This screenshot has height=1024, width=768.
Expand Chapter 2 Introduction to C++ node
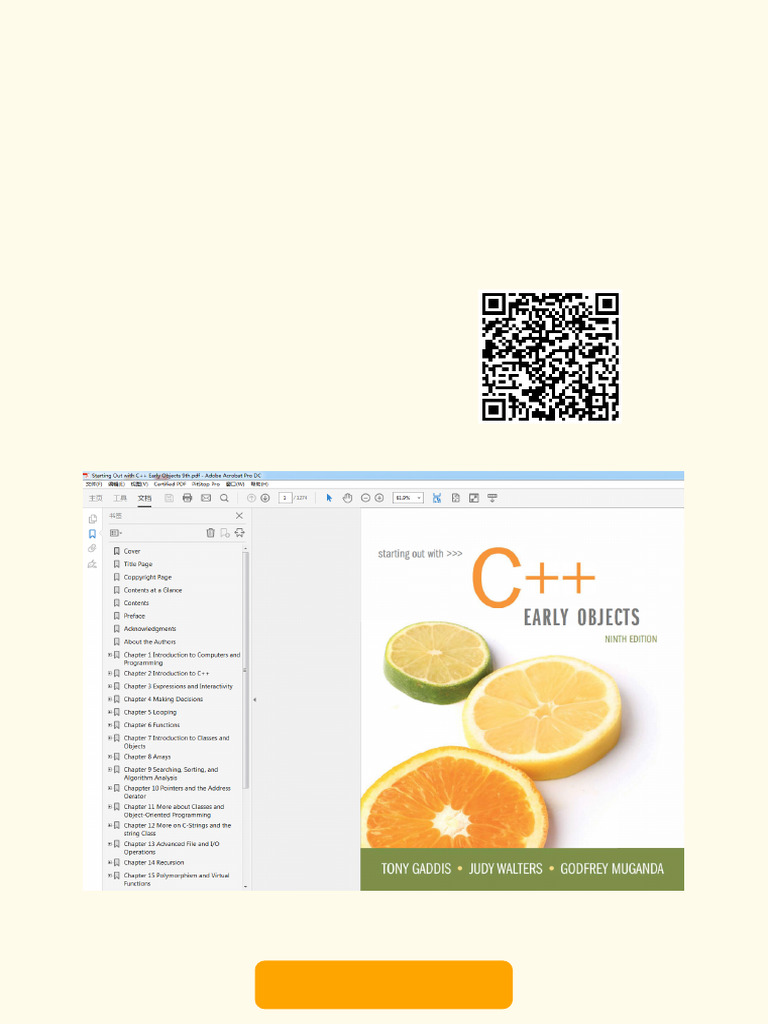pos(110,673)
